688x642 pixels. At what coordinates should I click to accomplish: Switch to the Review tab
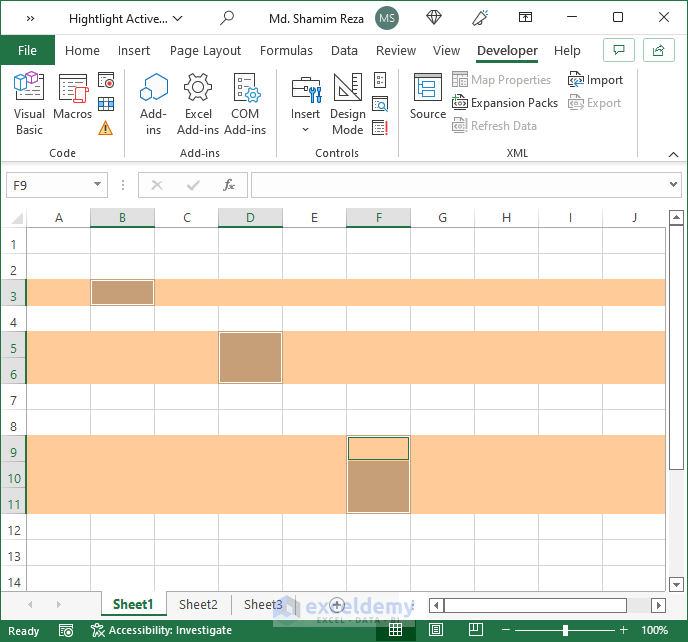pyautogui.click(x=396, y=50)
